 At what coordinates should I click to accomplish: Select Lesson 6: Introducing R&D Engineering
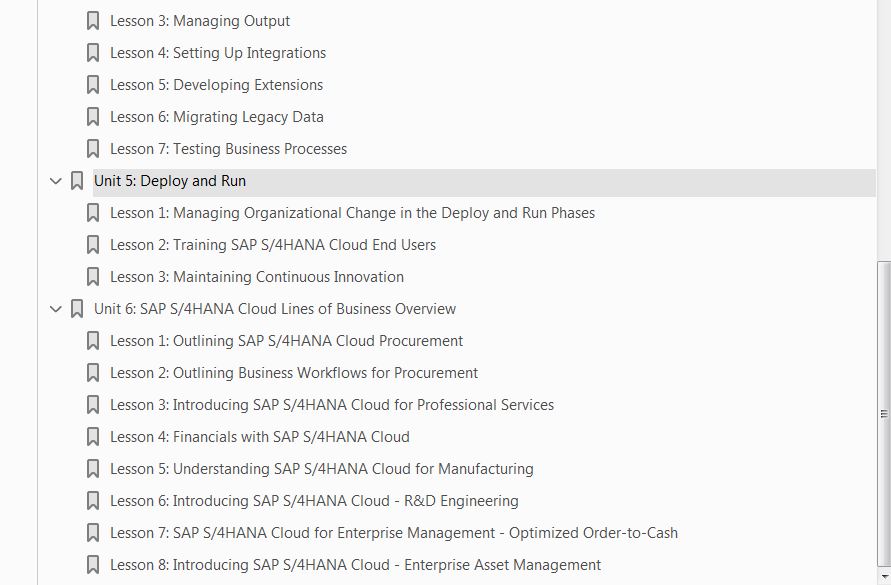314,501
